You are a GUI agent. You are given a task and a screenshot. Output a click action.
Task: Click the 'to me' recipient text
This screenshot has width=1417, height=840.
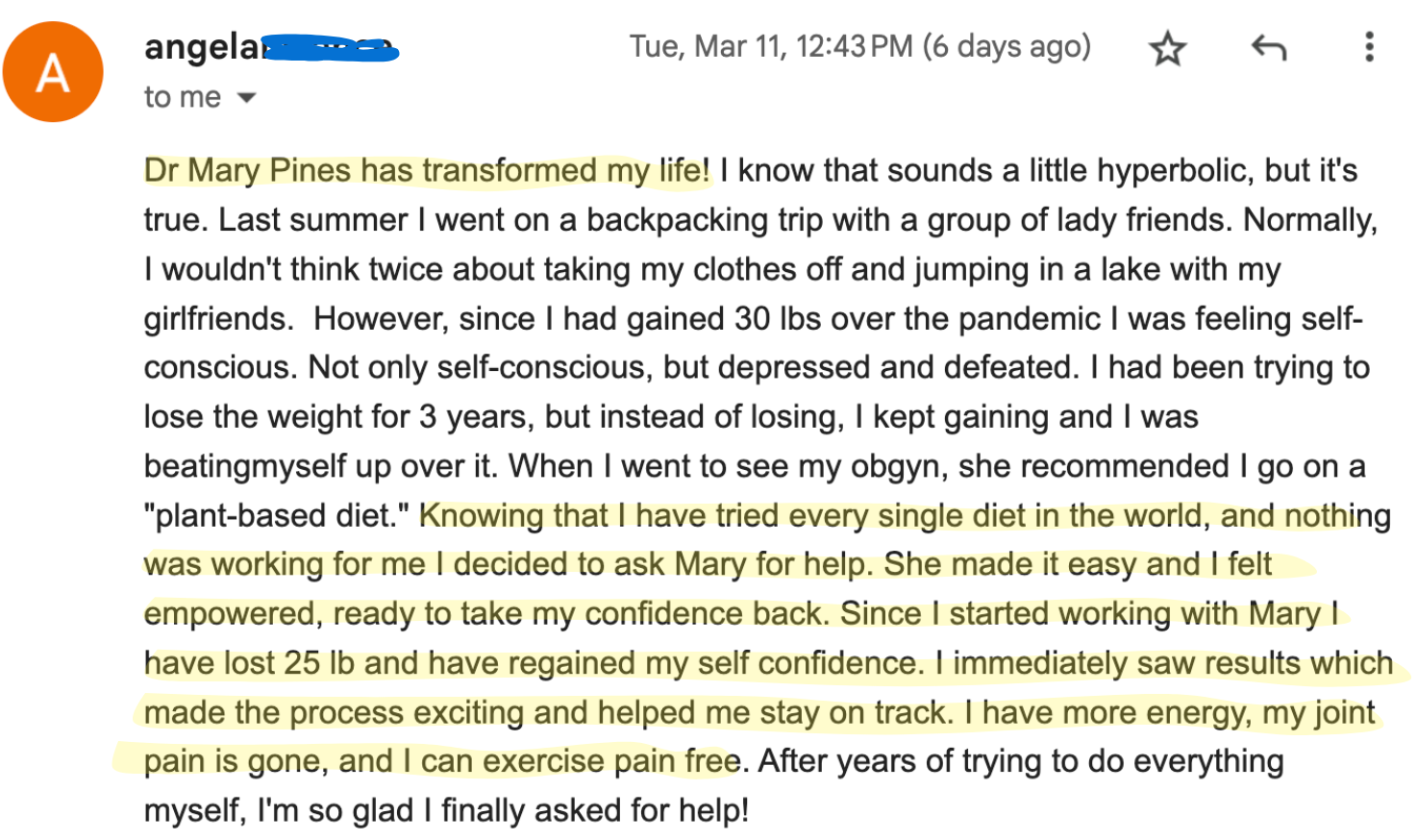point(182,98)
